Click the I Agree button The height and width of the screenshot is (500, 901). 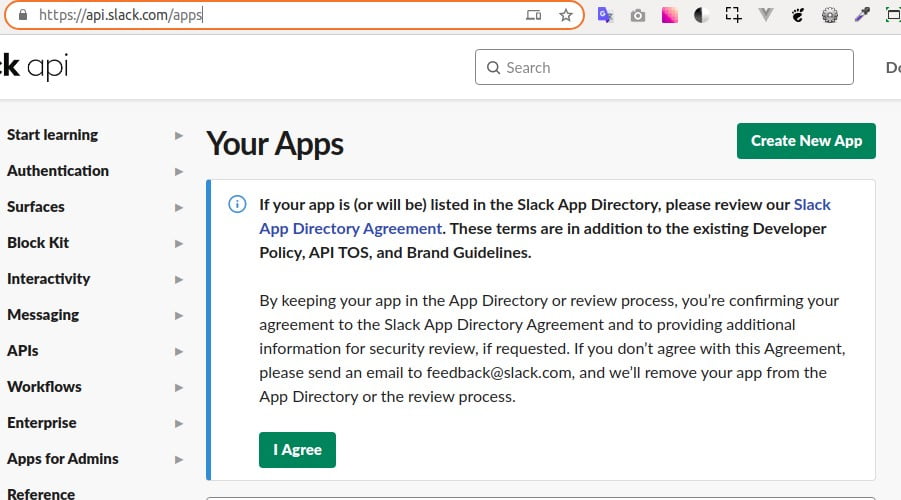coord(297,450)
